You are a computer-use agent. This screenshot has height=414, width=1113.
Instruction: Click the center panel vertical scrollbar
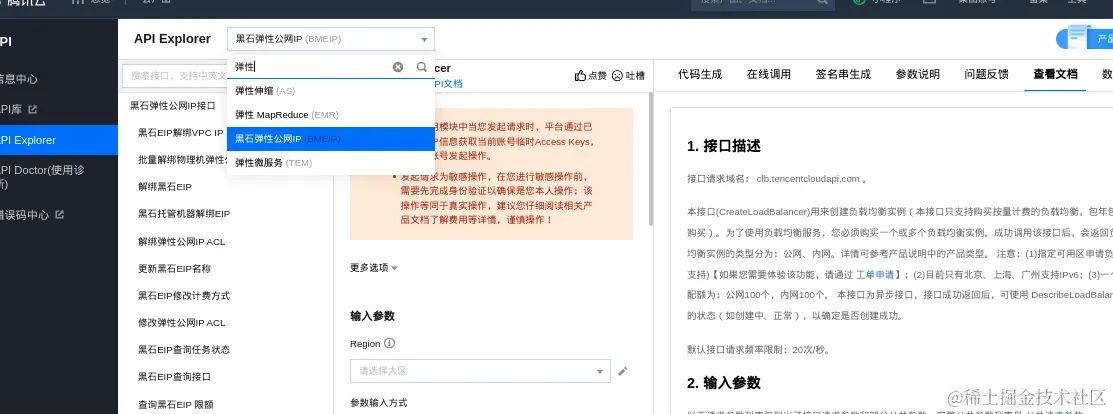[x=650, y=160]
